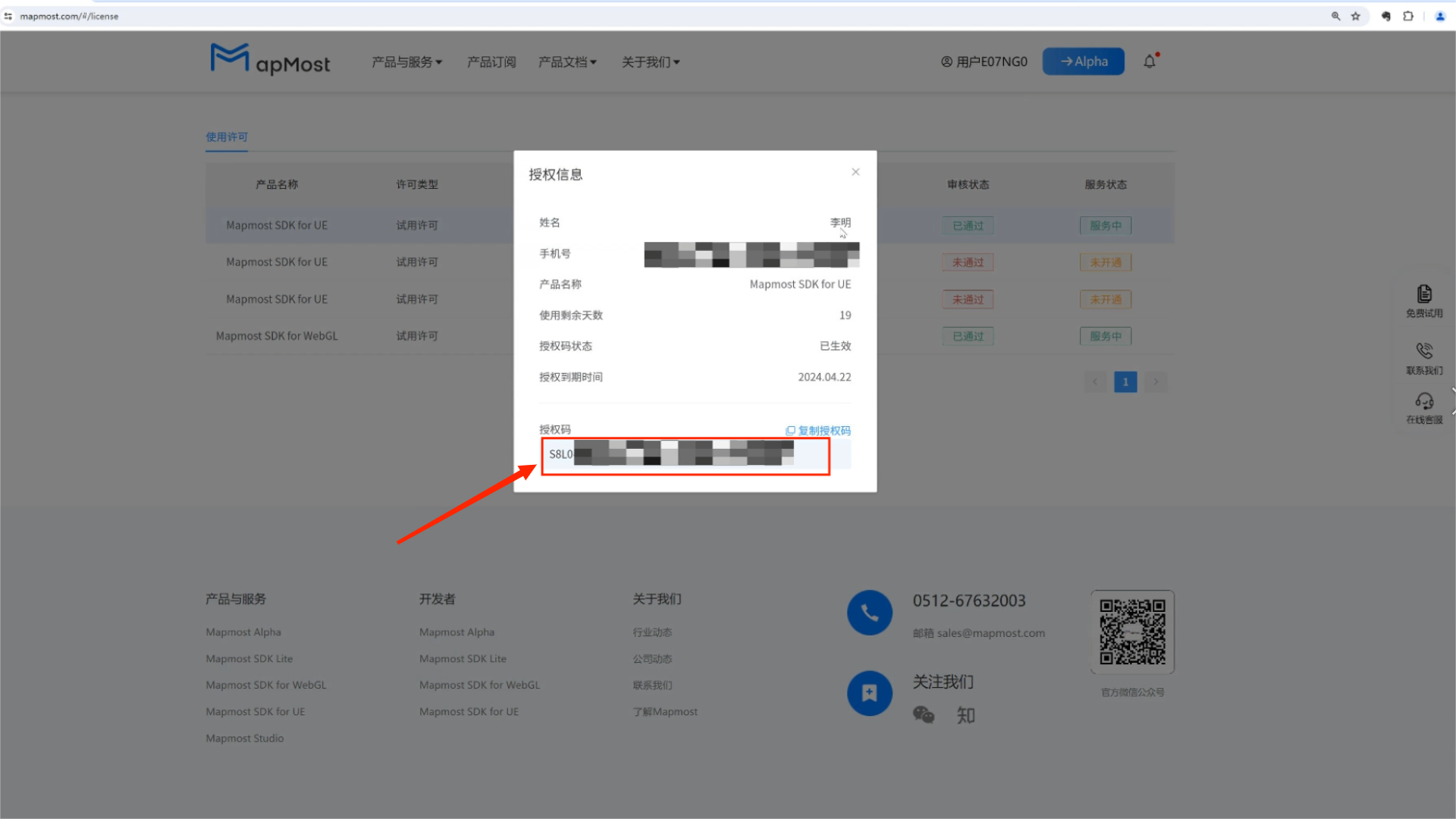Open the footer Mapmost Alpha link under 产品与服务

tap(243, 632)
